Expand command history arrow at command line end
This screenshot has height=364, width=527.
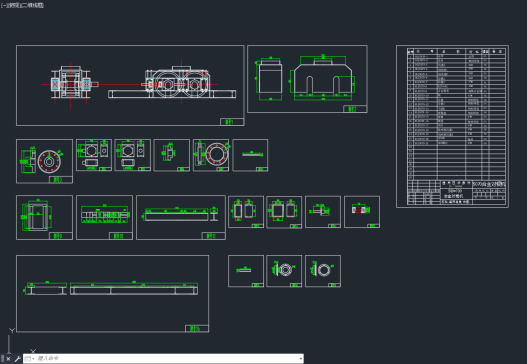click(x=300, y=359)
